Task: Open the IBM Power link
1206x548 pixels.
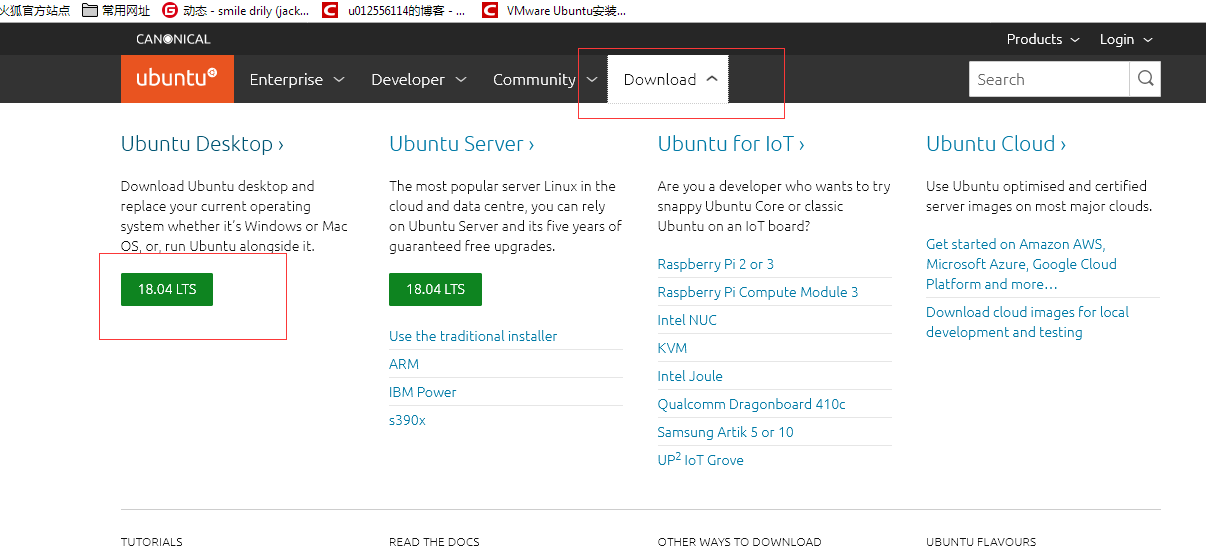Action: click(x=422, y=392)
